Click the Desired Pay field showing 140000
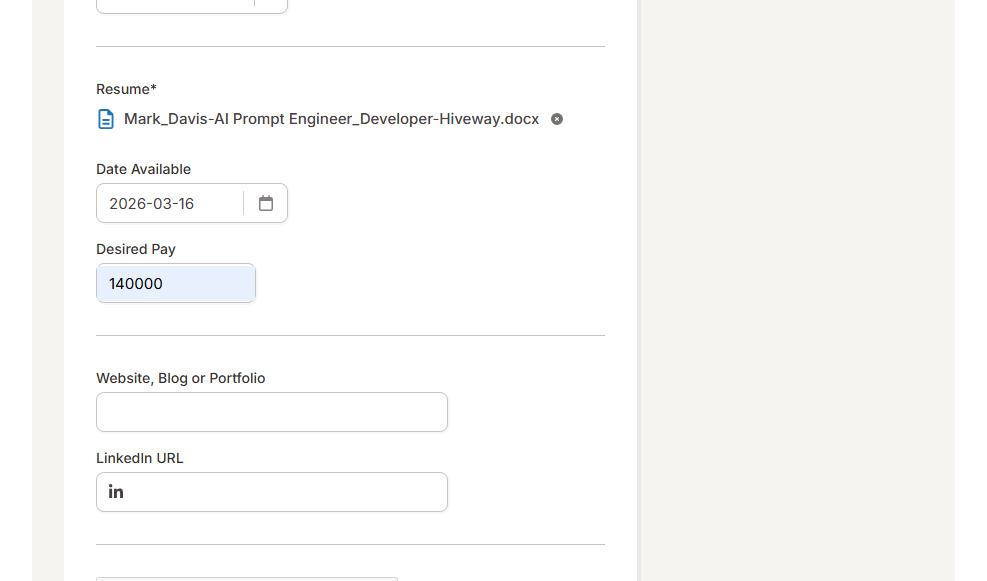This screenshot has height=581, width=987. 176,283
